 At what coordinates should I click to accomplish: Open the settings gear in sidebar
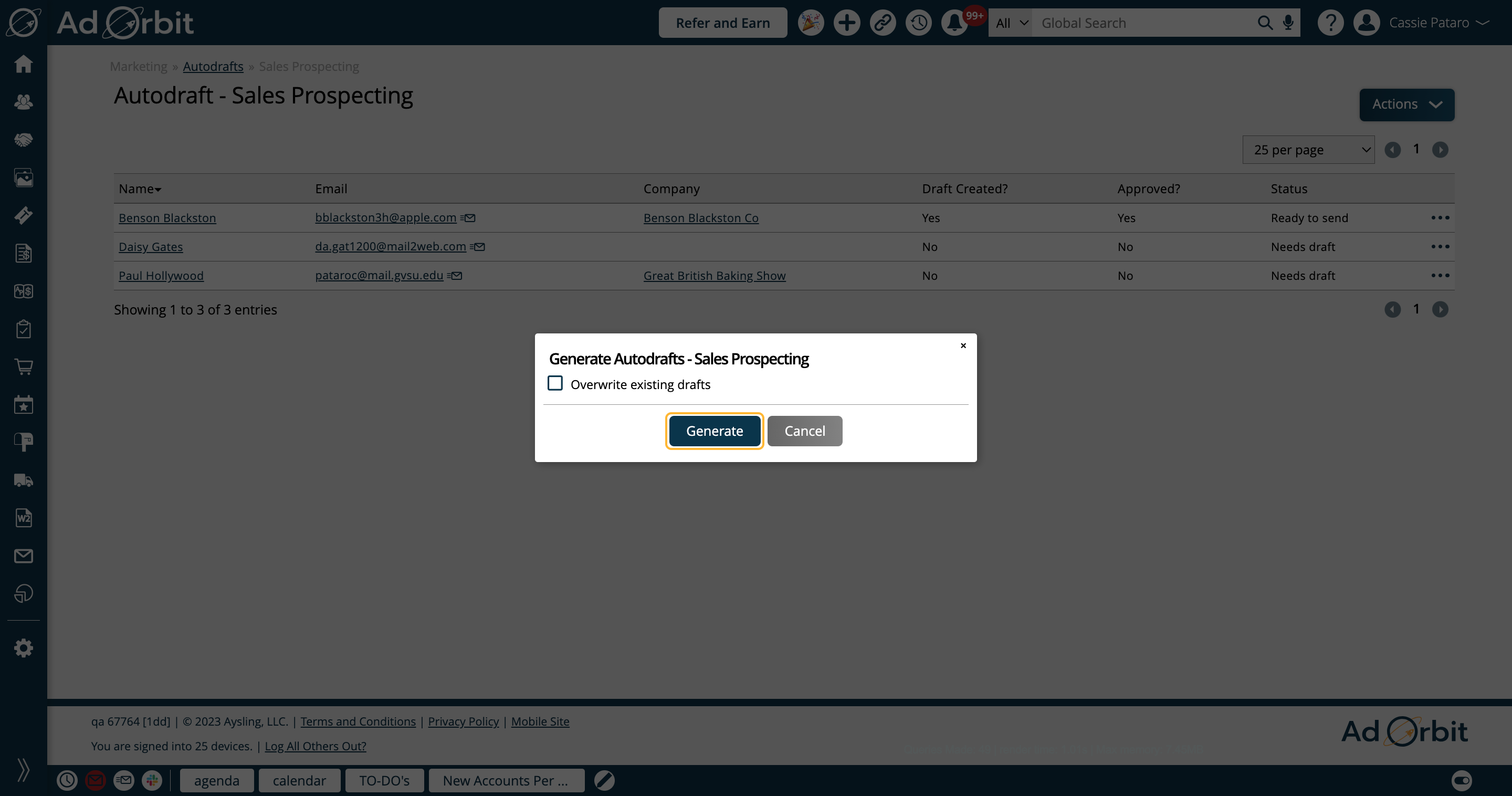click(x=24, y=648)
